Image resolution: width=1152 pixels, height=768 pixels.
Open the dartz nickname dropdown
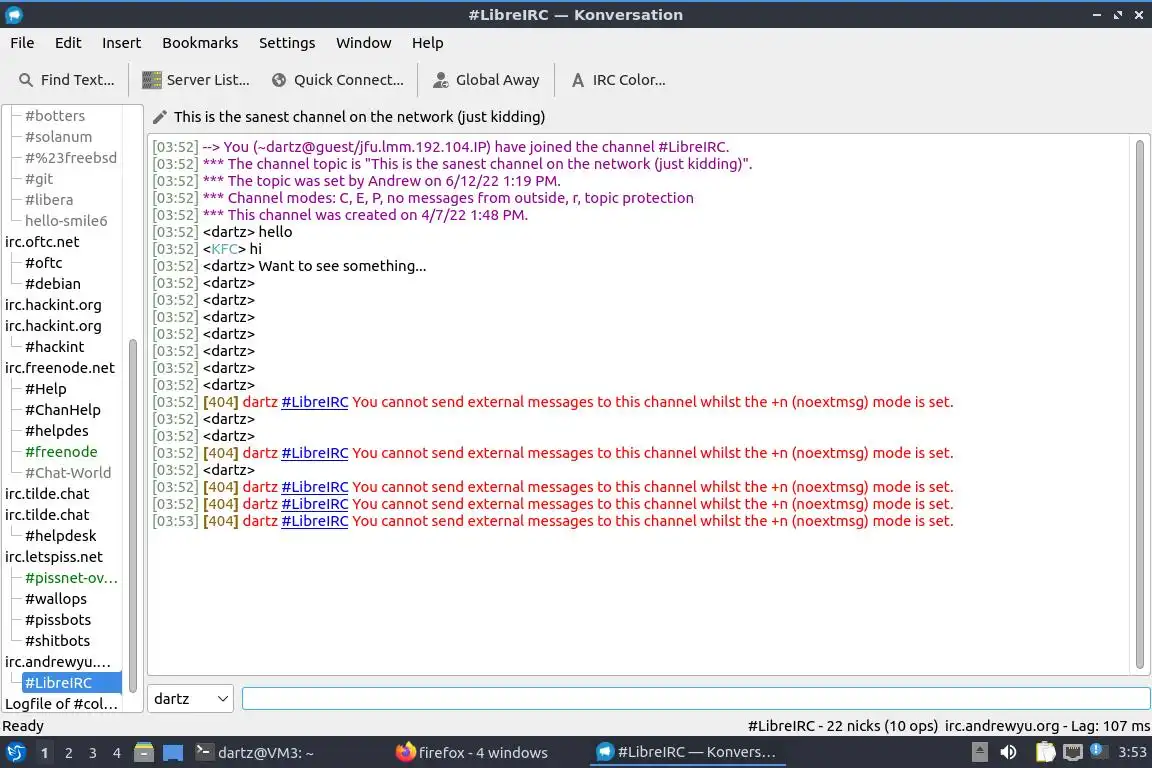pyautogui.click(x=190, y=699)
